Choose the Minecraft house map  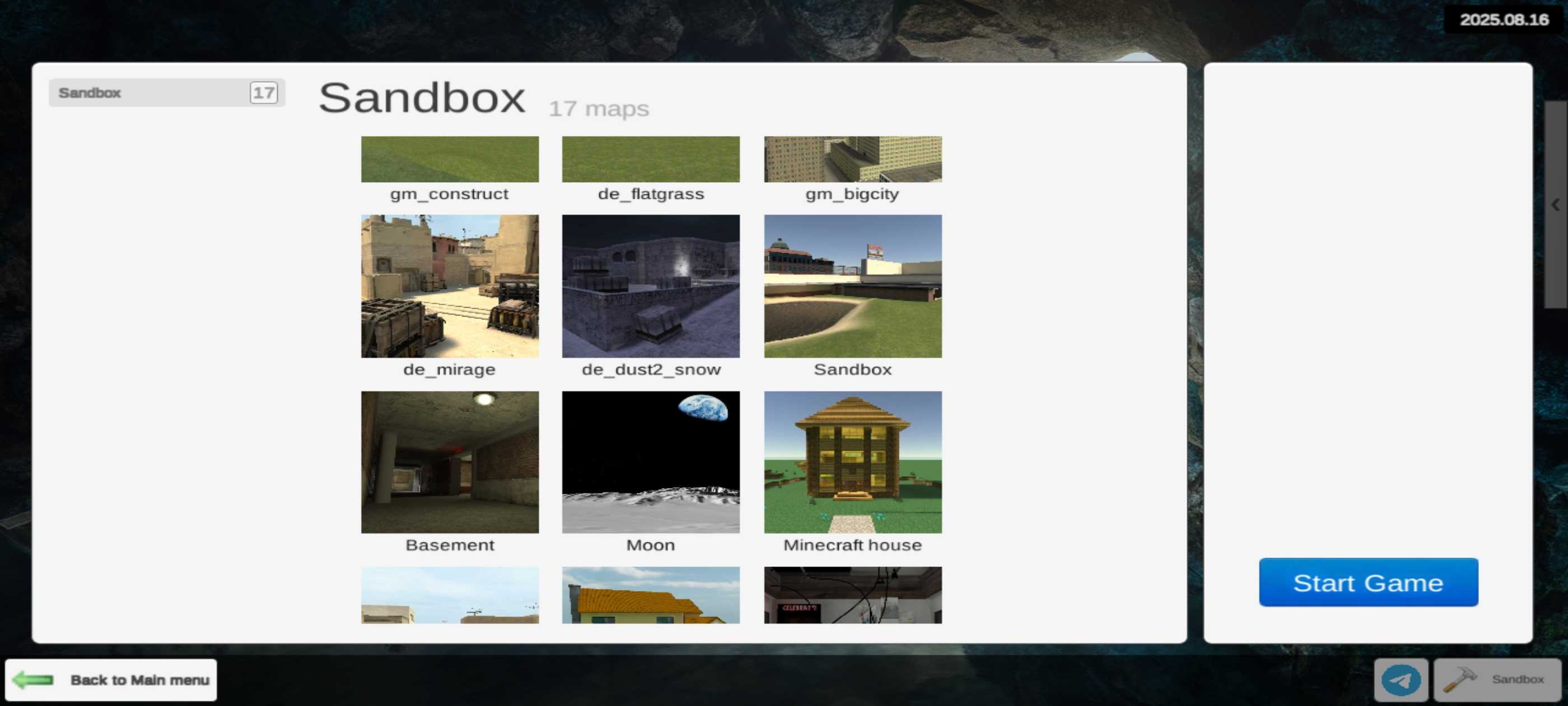point(852,462)
